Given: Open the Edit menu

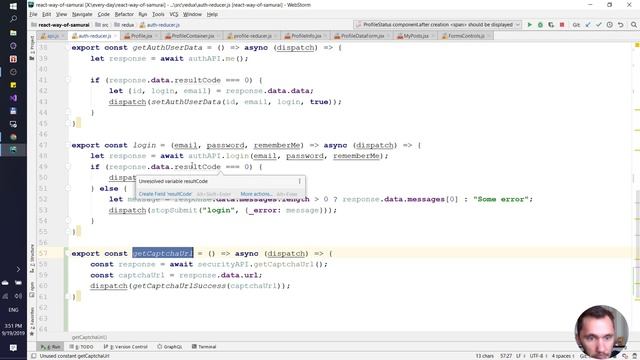Looking at the screenshot, I should tap(47, 14).
